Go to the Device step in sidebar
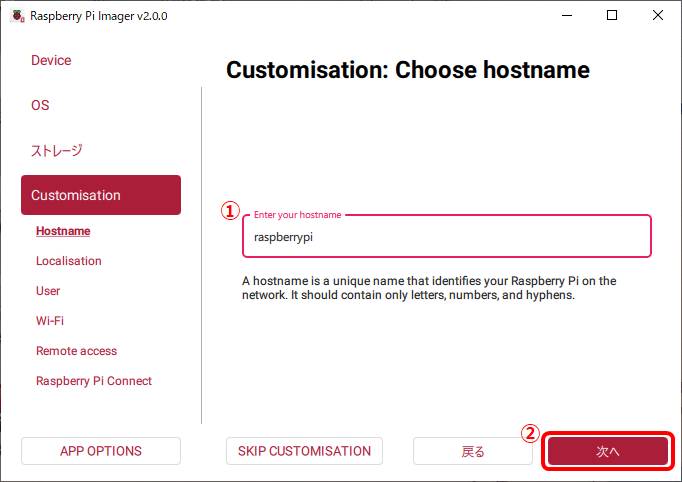Viewport: 682px width, 482px height. (51, 60)
